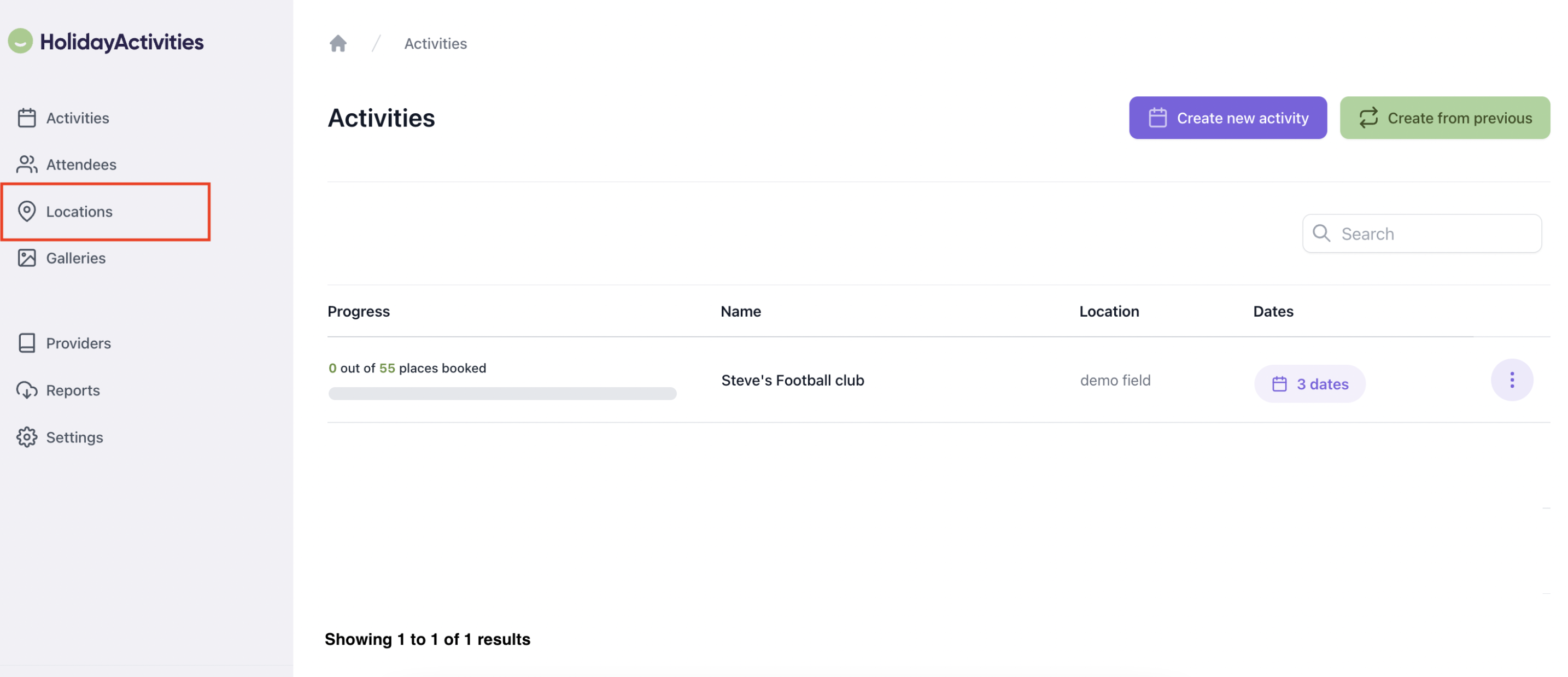Select the Activities menu item
Screen dimensions: 1568x677
point(77,117)
